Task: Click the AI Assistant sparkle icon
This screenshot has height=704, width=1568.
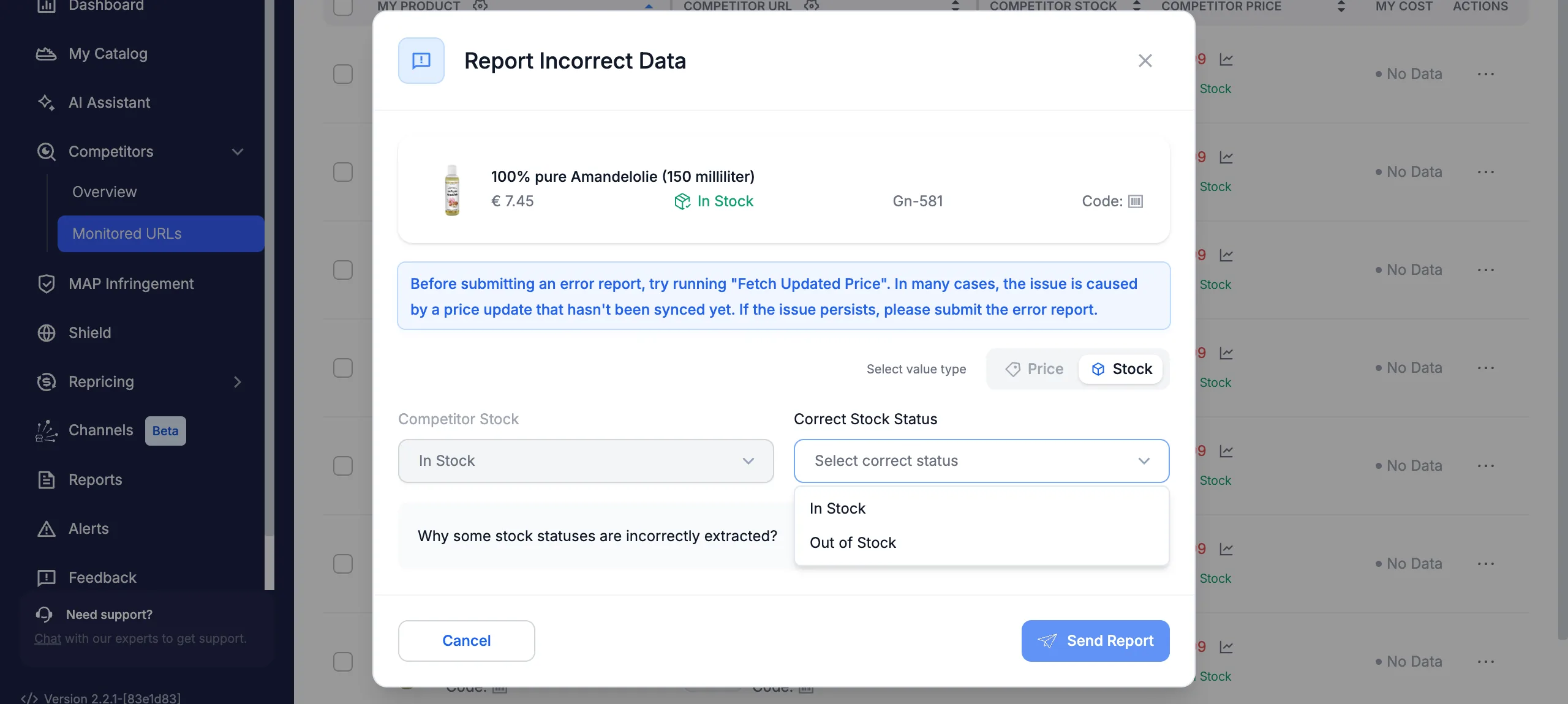Action: (47, 103)
